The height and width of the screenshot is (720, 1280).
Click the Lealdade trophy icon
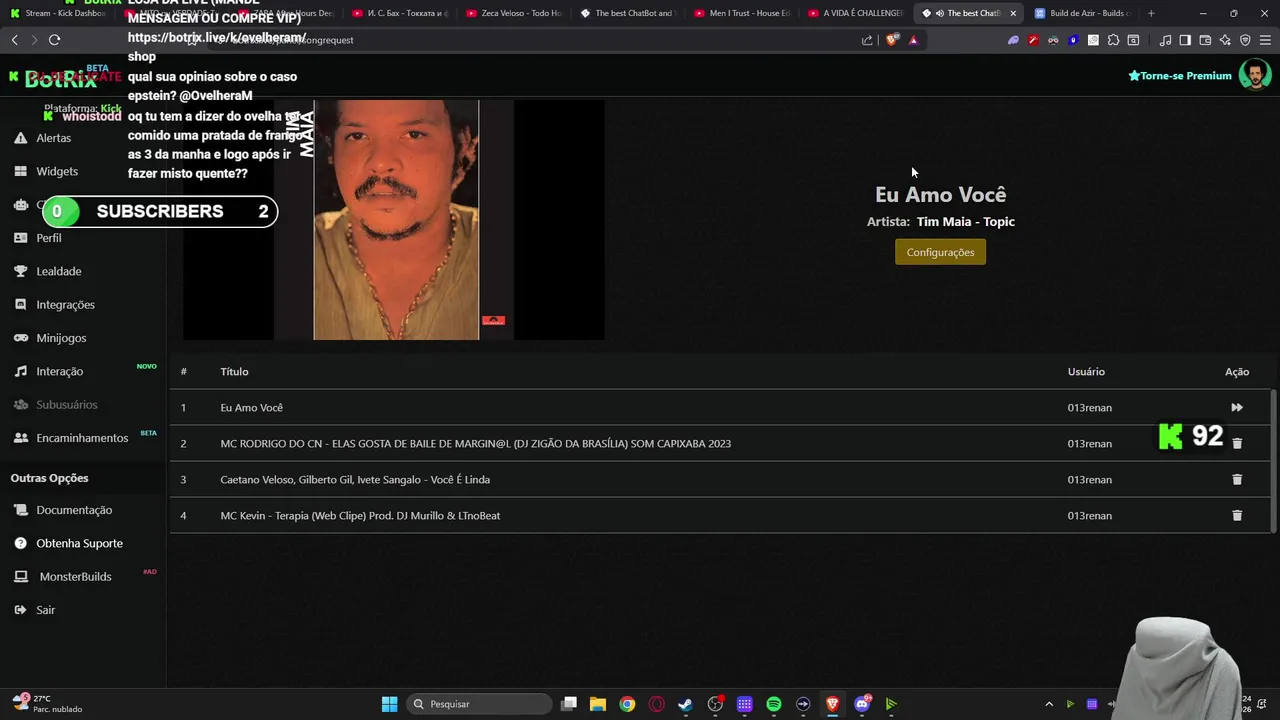tap(20, 271)
